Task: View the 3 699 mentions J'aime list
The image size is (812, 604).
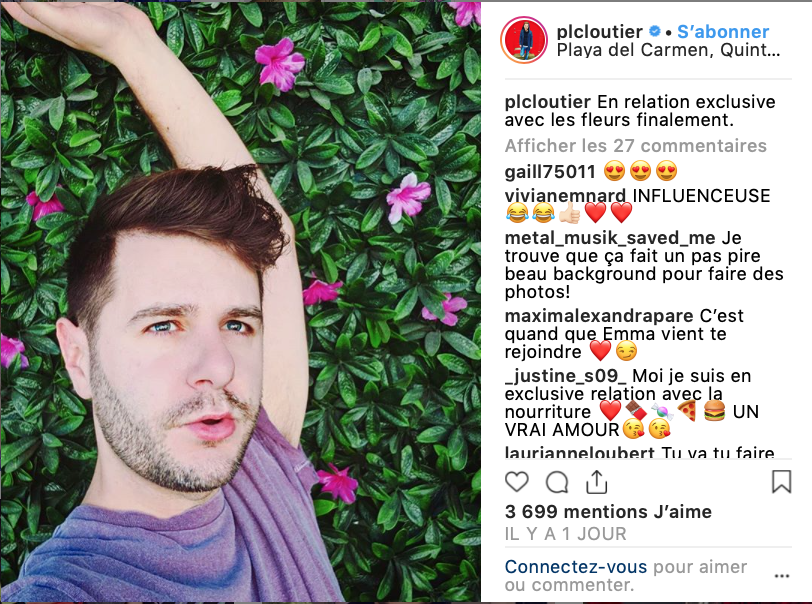Action: click(x=608, y=512)
